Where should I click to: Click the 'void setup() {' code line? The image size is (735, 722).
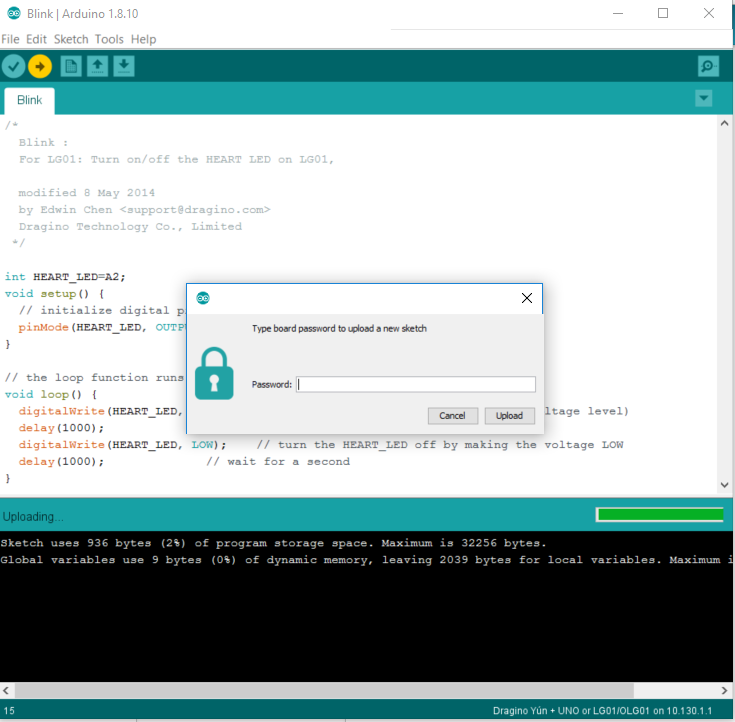click(54, 294)
